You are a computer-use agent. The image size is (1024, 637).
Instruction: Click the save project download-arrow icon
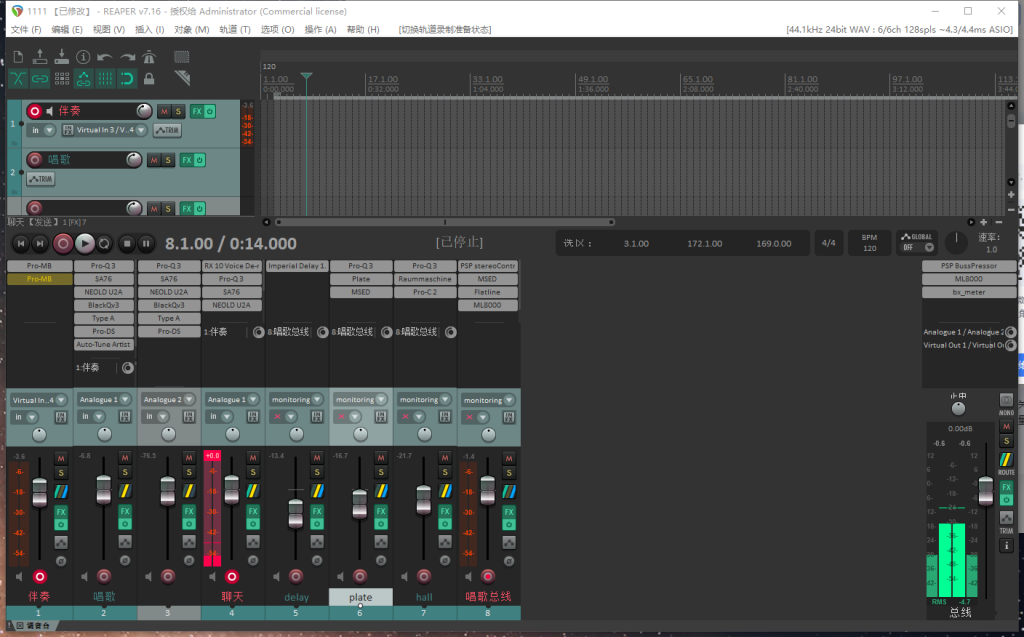[61, 57]
